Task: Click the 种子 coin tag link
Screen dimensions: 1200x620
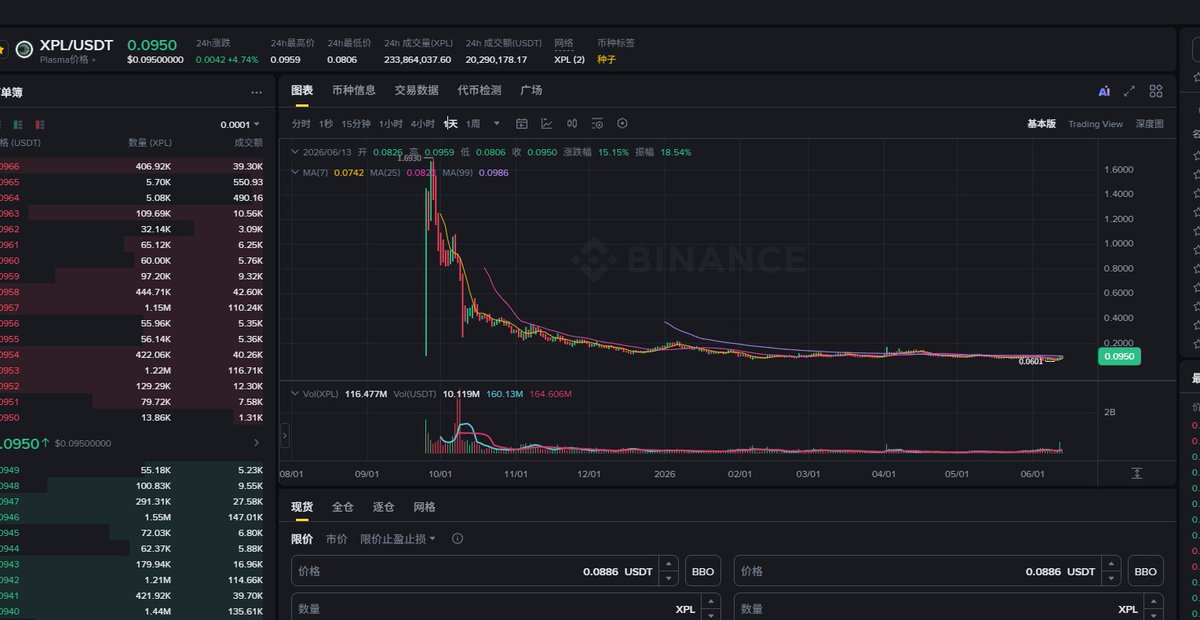Action: (x=606, y=59)
